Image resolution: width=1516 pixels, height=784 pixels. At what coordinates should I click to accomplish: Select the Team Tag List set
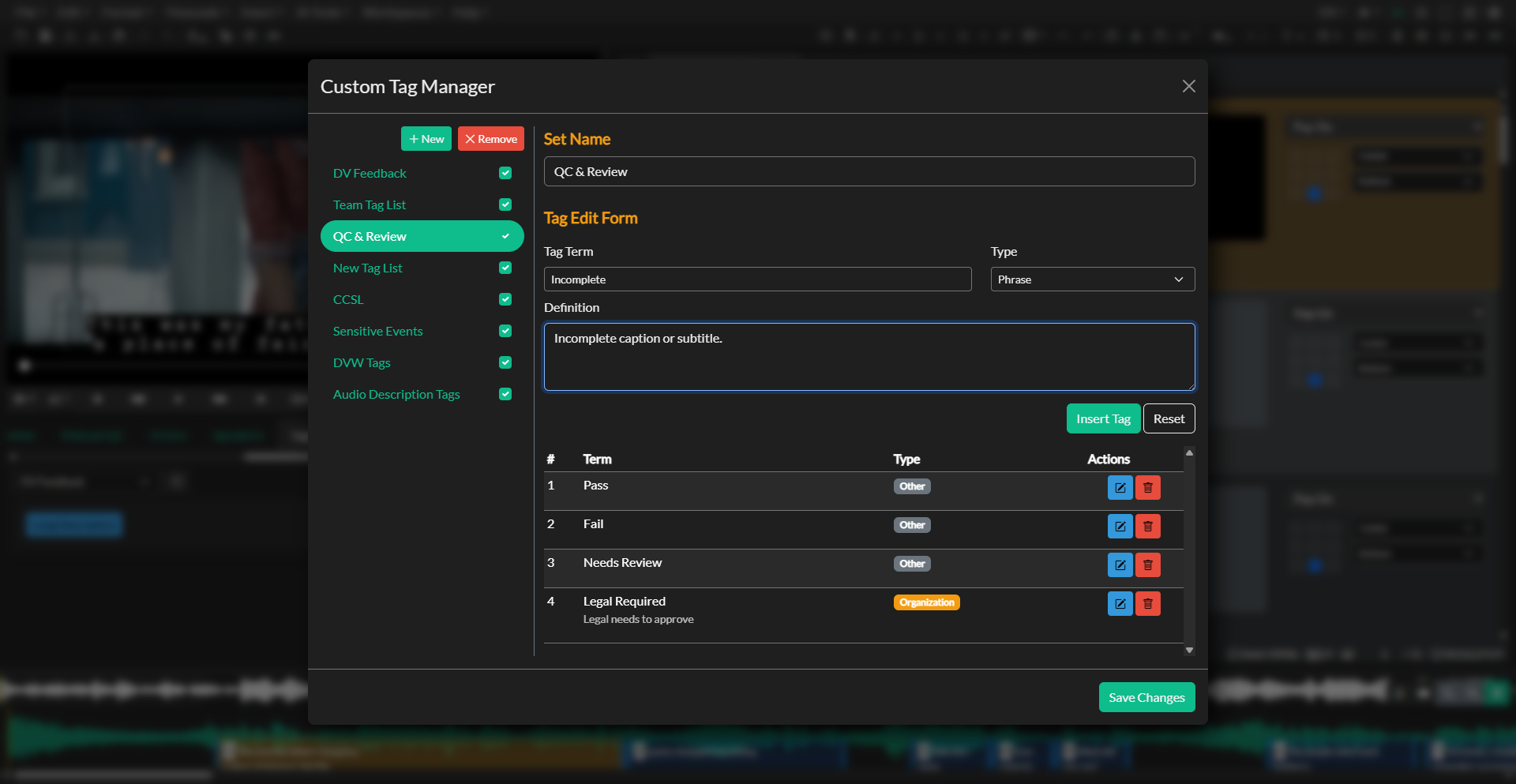[370, 204]
